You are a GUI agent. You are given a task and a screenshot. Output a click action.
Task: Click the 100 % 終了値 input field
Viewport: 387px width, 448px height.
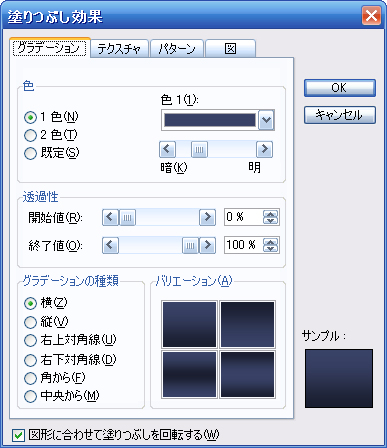(x=243, y=245)
